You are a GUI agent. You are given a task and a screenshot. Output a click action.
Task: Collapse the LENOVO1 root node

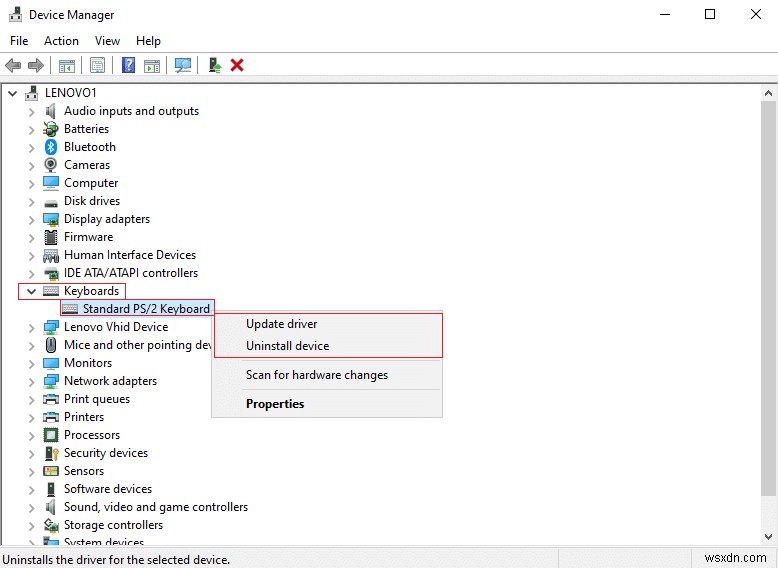(x=12, y=93)
